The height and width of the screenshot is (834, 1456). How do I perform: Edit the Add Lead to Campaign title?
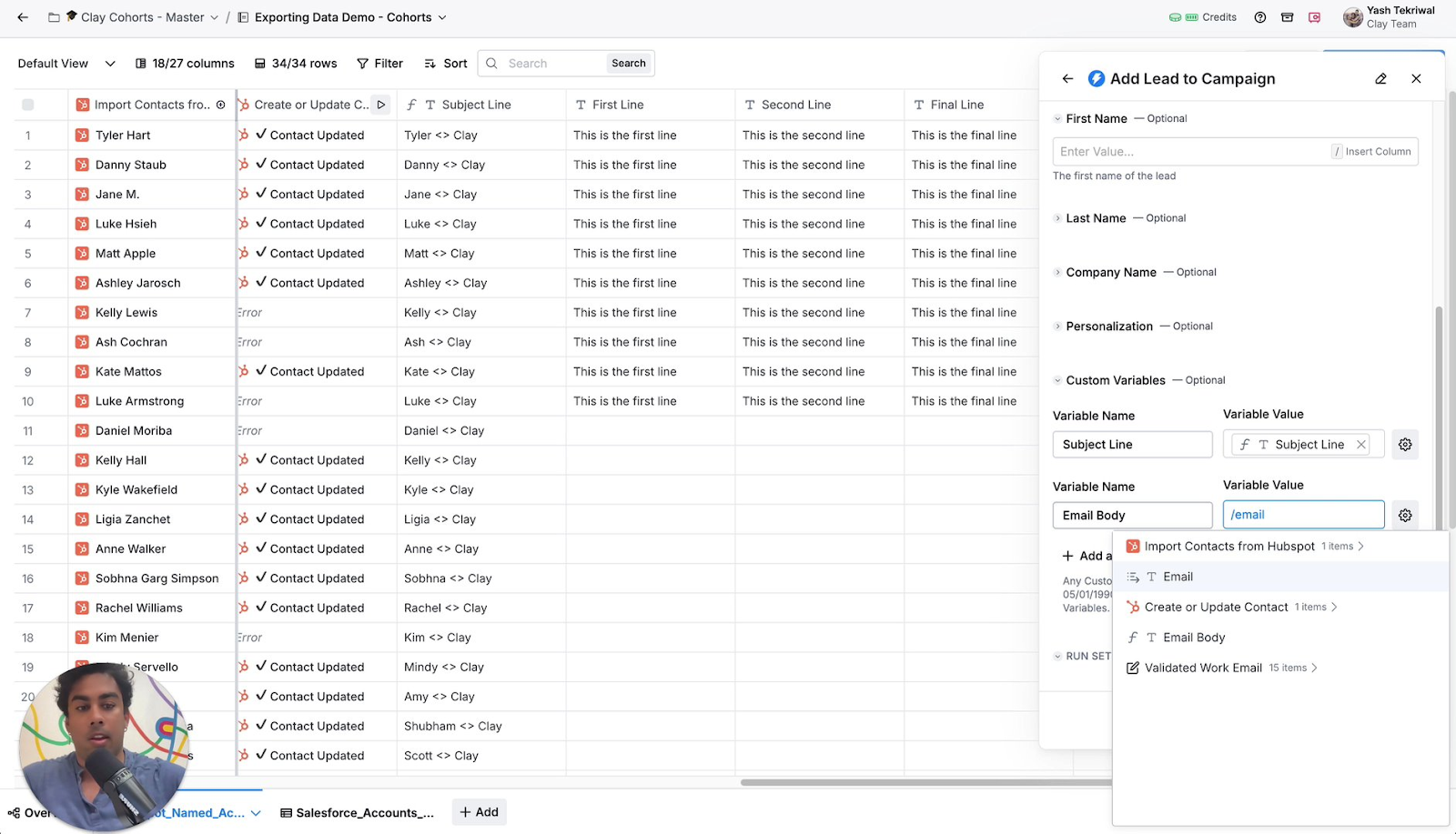pos(1380,79)
